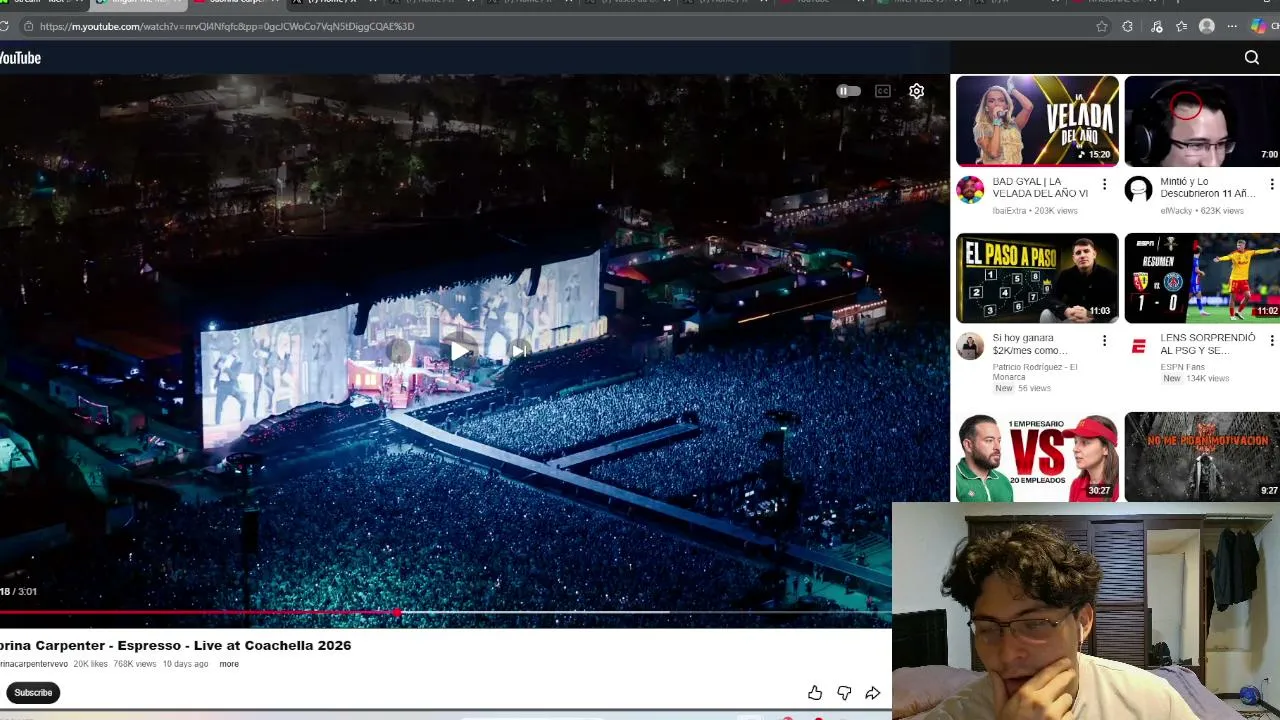Open the ESPN Fans channel avatar

pos(1138,346)
